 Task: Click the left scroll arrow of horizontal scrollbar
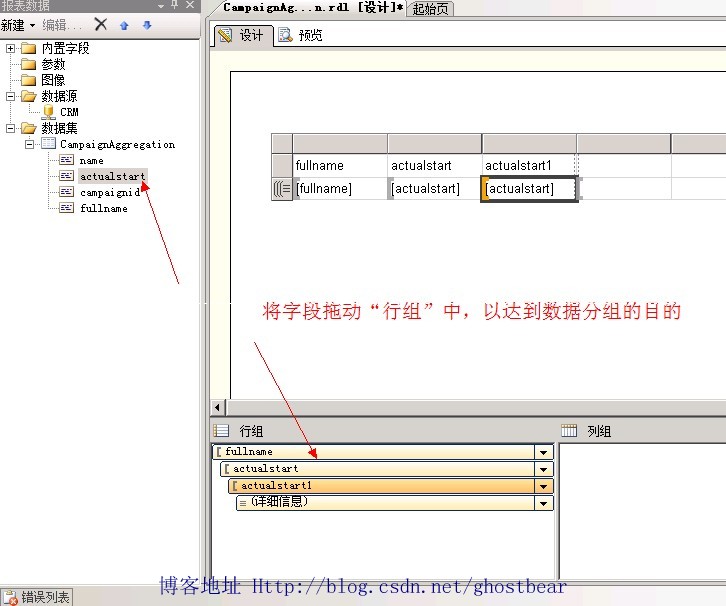coord(218,408)
